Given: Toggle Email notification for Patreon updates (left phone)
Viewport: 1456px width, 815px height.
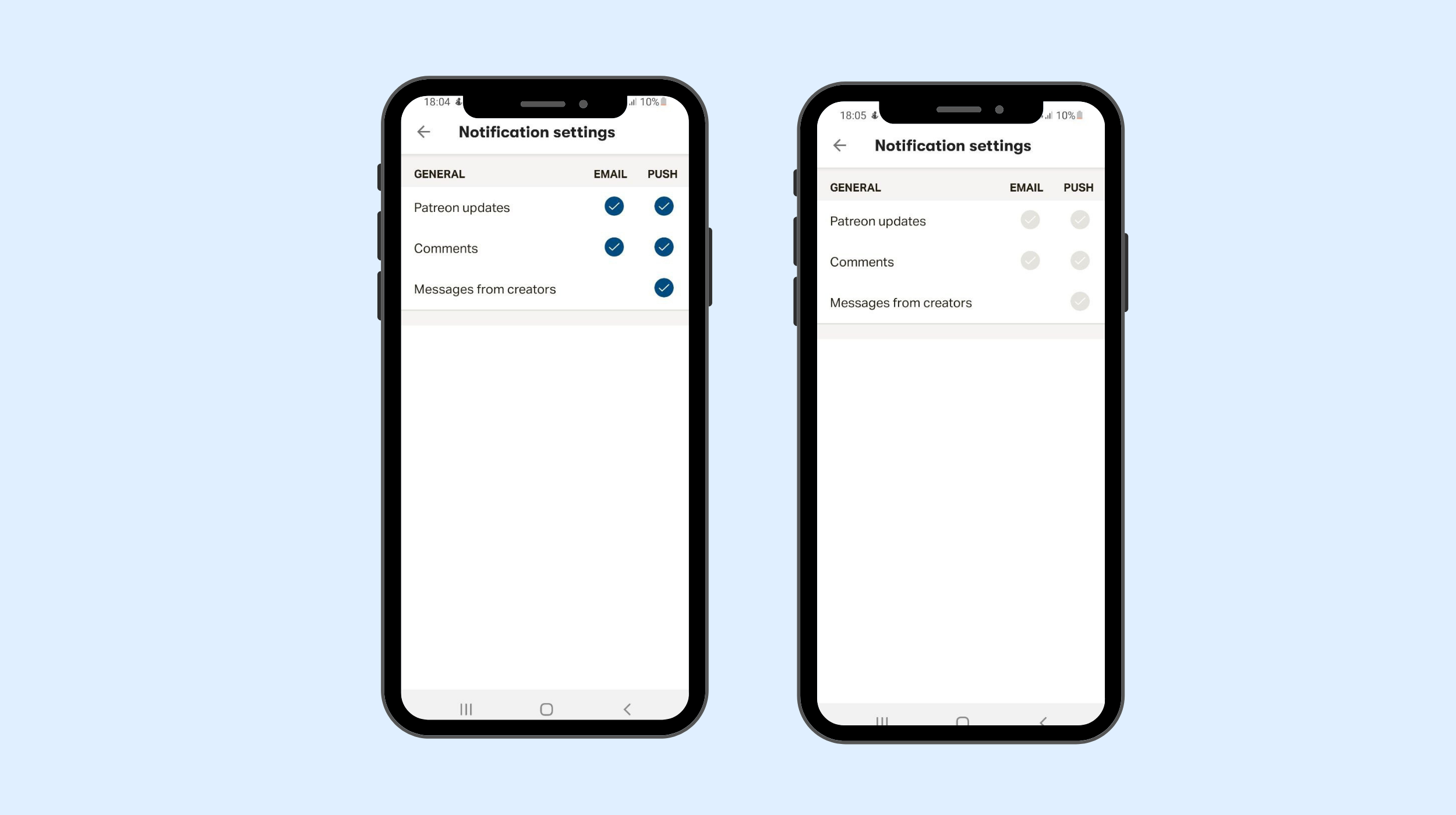Looking at the screenshot, I should (x=614, y=206).
